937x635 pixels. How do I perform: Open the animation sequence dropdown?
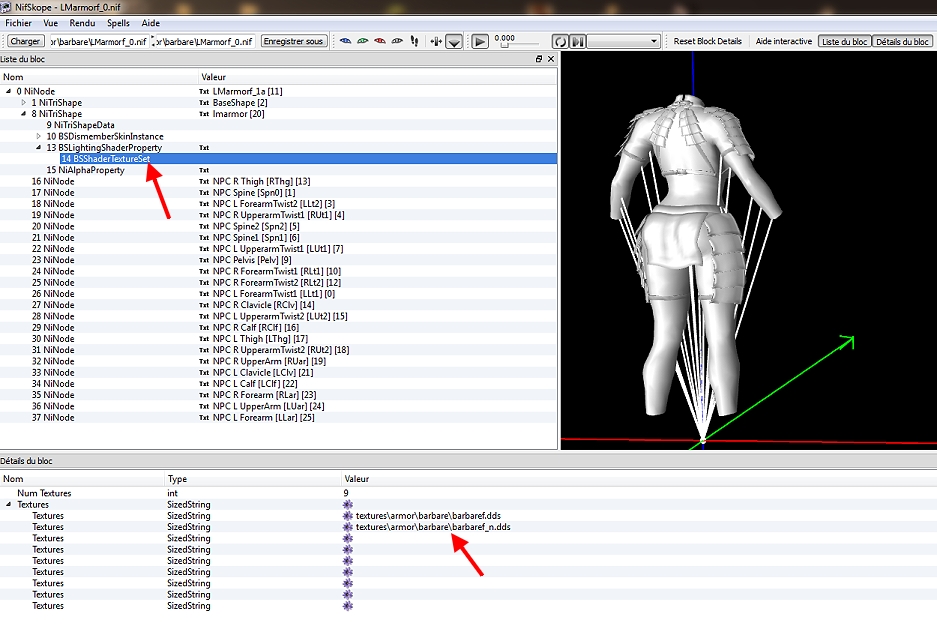(x=624, y=41)
